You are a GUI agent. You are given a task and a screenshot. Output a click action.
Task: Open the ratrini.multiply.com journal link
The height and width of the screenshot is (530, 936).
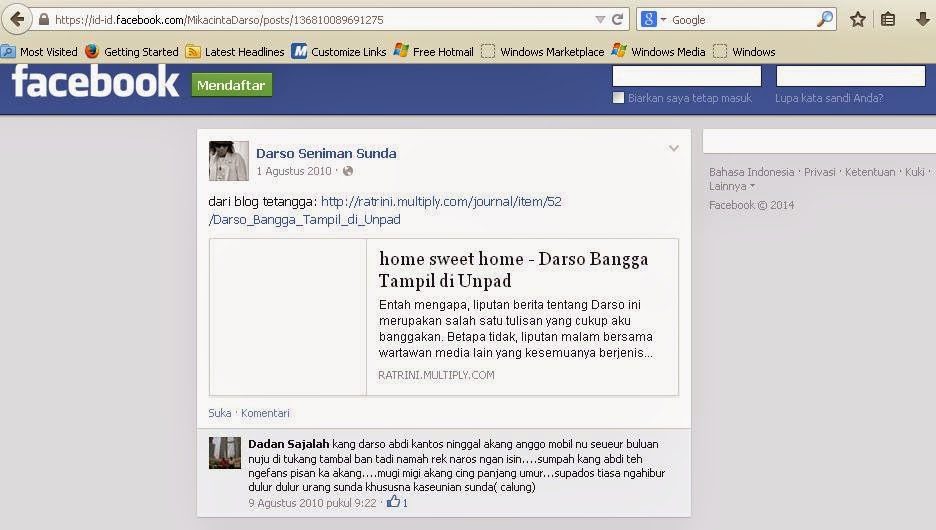tap(385, 211)
